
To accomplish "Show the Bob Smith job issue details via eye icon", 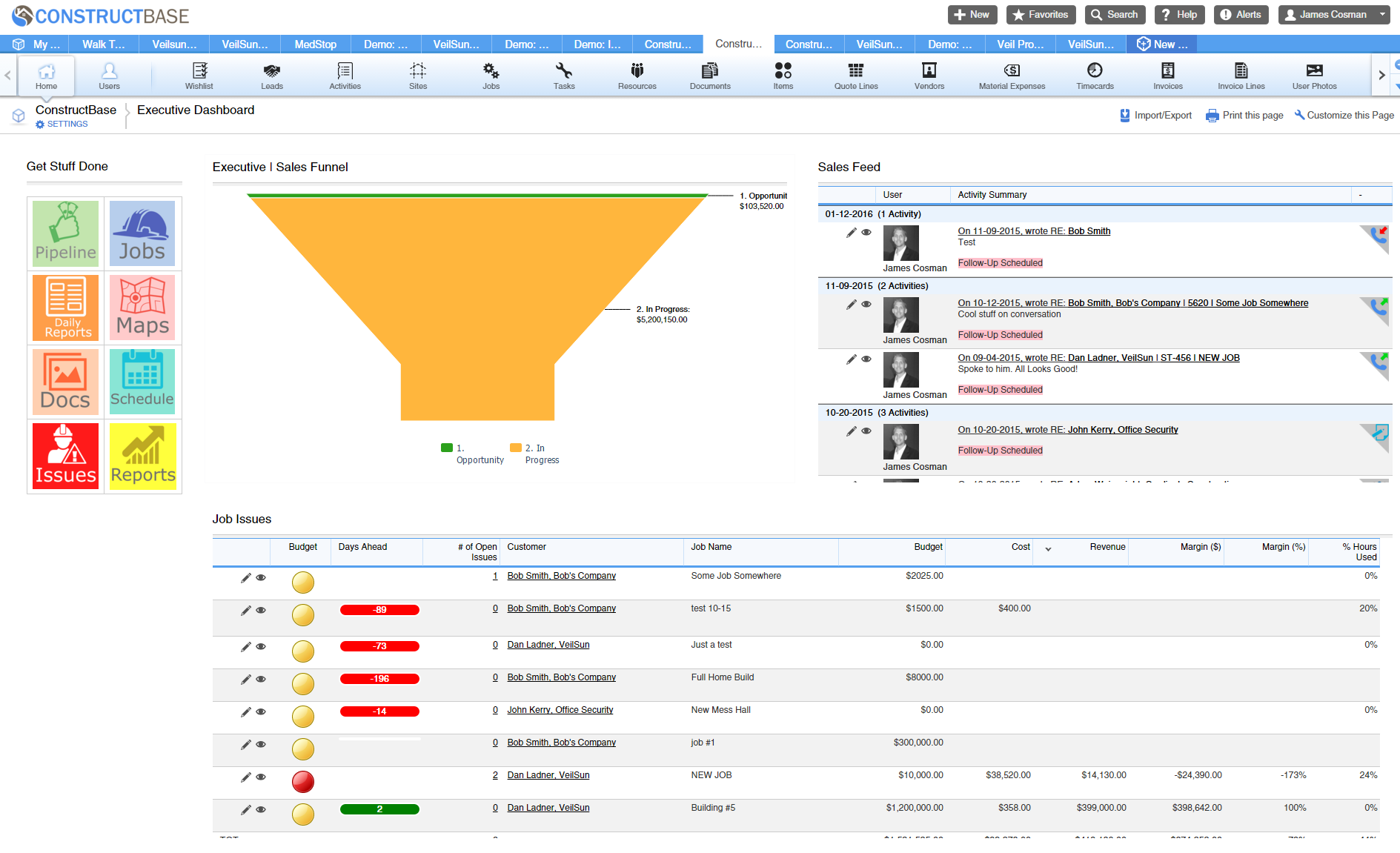I will [260, 578].
